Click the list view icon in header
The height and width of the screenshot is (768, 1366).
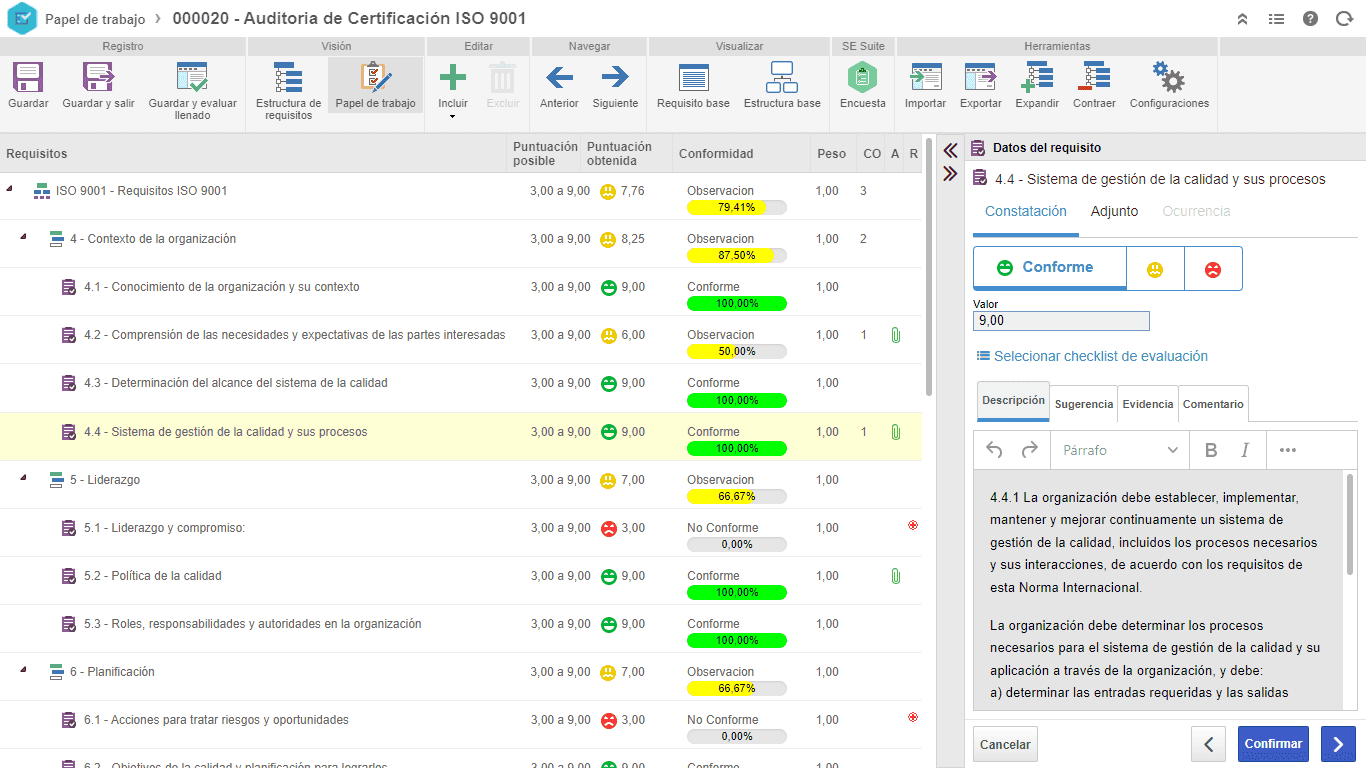pyautogui.click(x=1276, y=19)
